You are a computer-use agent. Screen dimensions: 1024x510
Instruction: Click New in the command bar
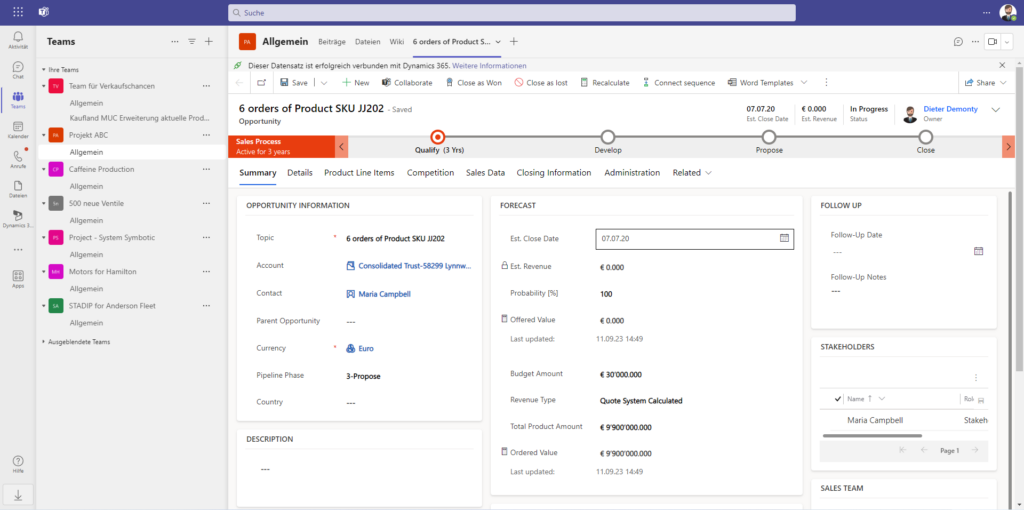[355, 83]
